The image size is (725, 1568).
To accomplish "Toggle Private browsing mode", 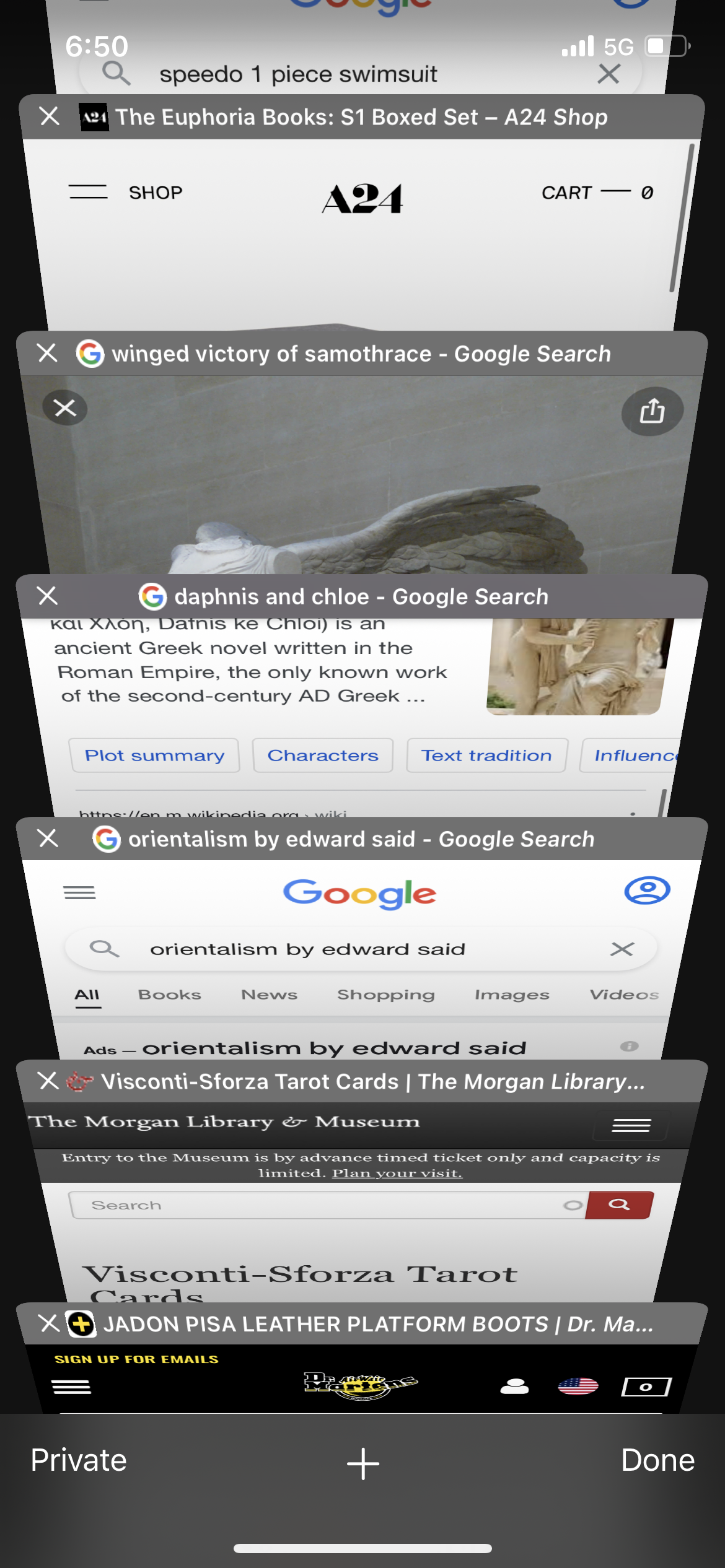I will (x=79, y=1460).
